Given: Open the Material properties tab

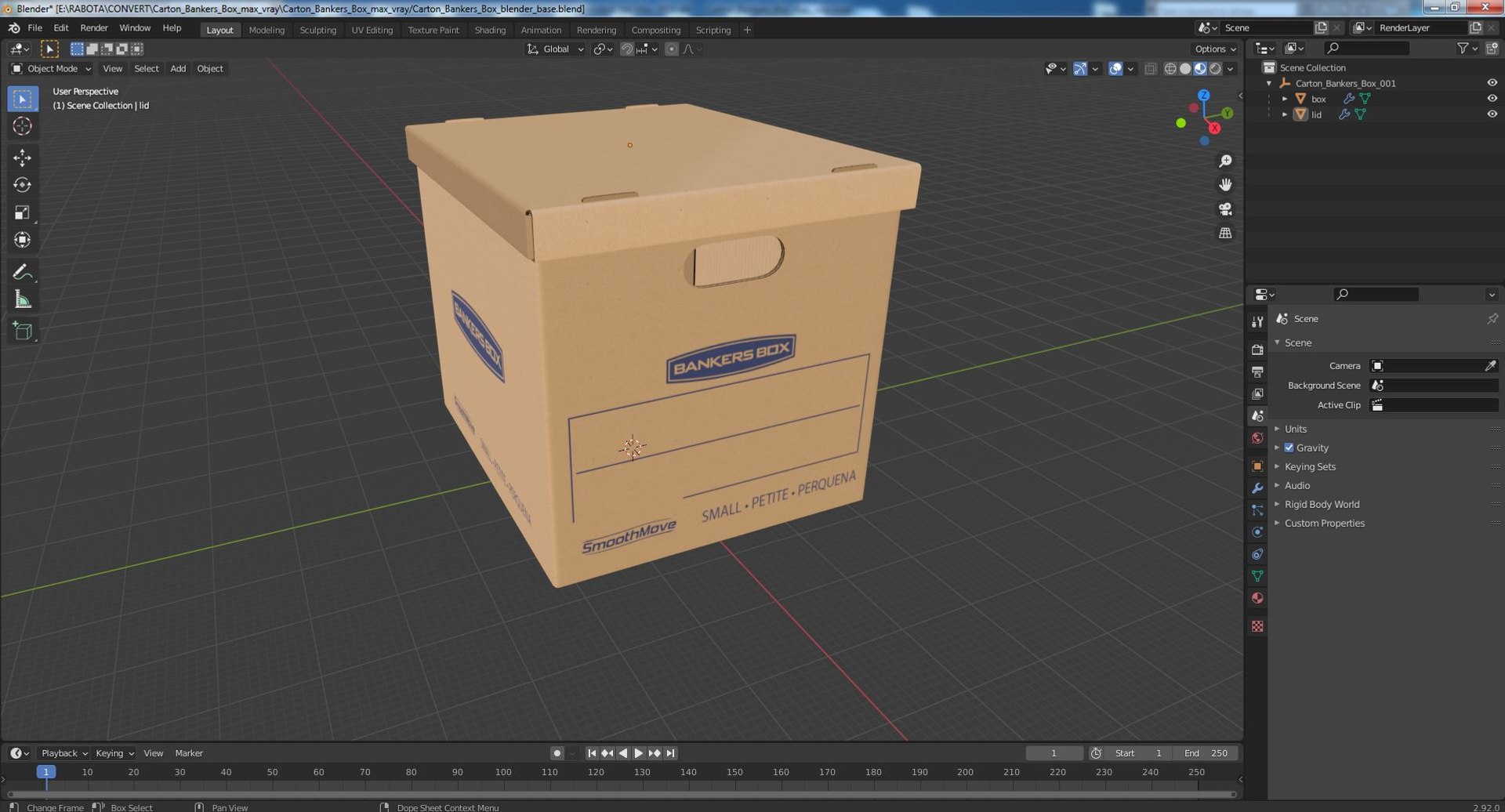Looking at the screenshot, I should point(1257,598).
